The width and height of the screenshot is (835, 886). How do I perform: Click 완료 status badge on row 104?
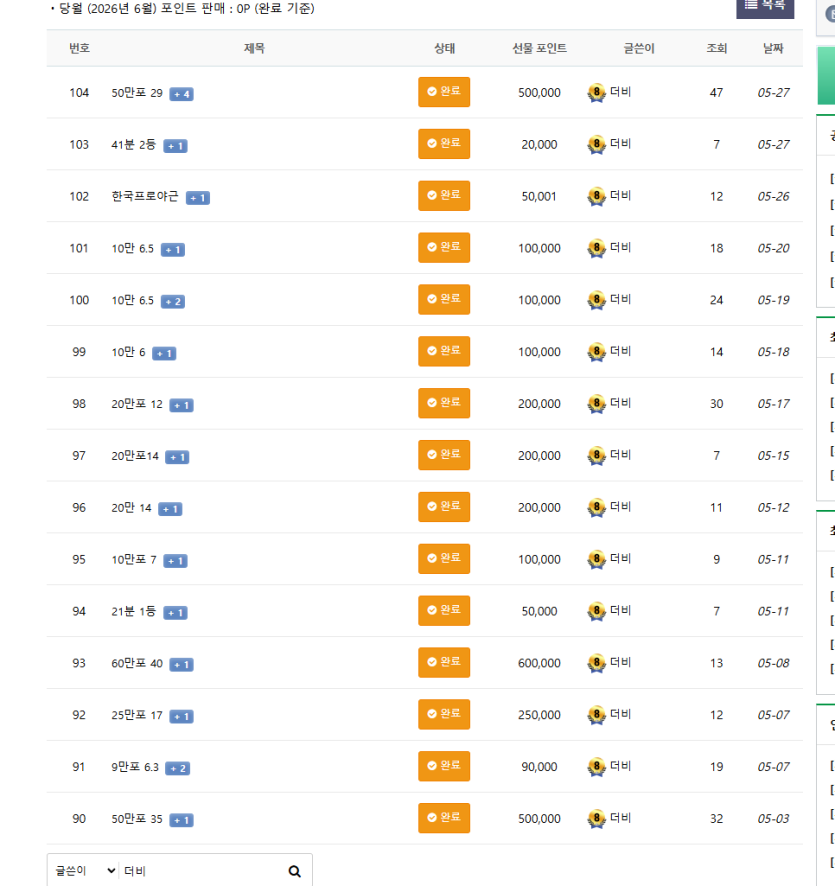[444, 92]
